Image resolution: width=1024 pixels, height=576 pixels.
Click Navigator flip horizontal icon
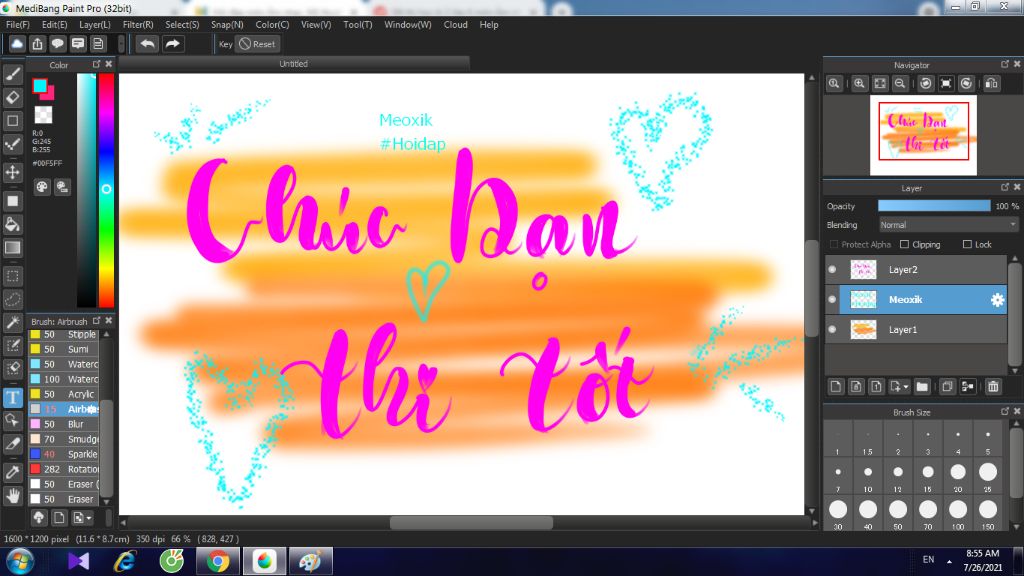pos(991,84)
